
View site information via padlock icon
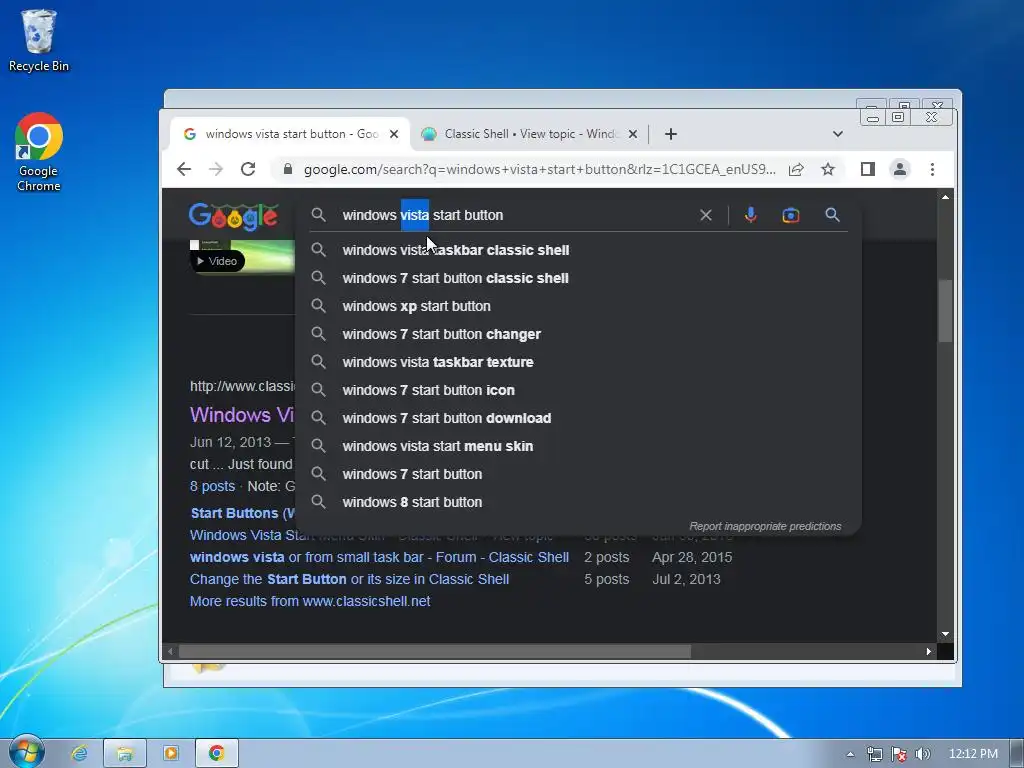point(287,169)
